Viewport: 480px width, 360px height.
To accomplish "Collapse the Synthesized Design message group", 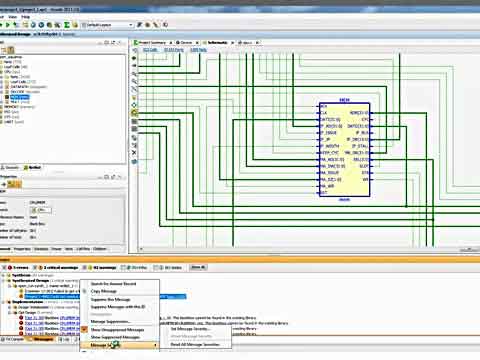I will click(4, 280).
